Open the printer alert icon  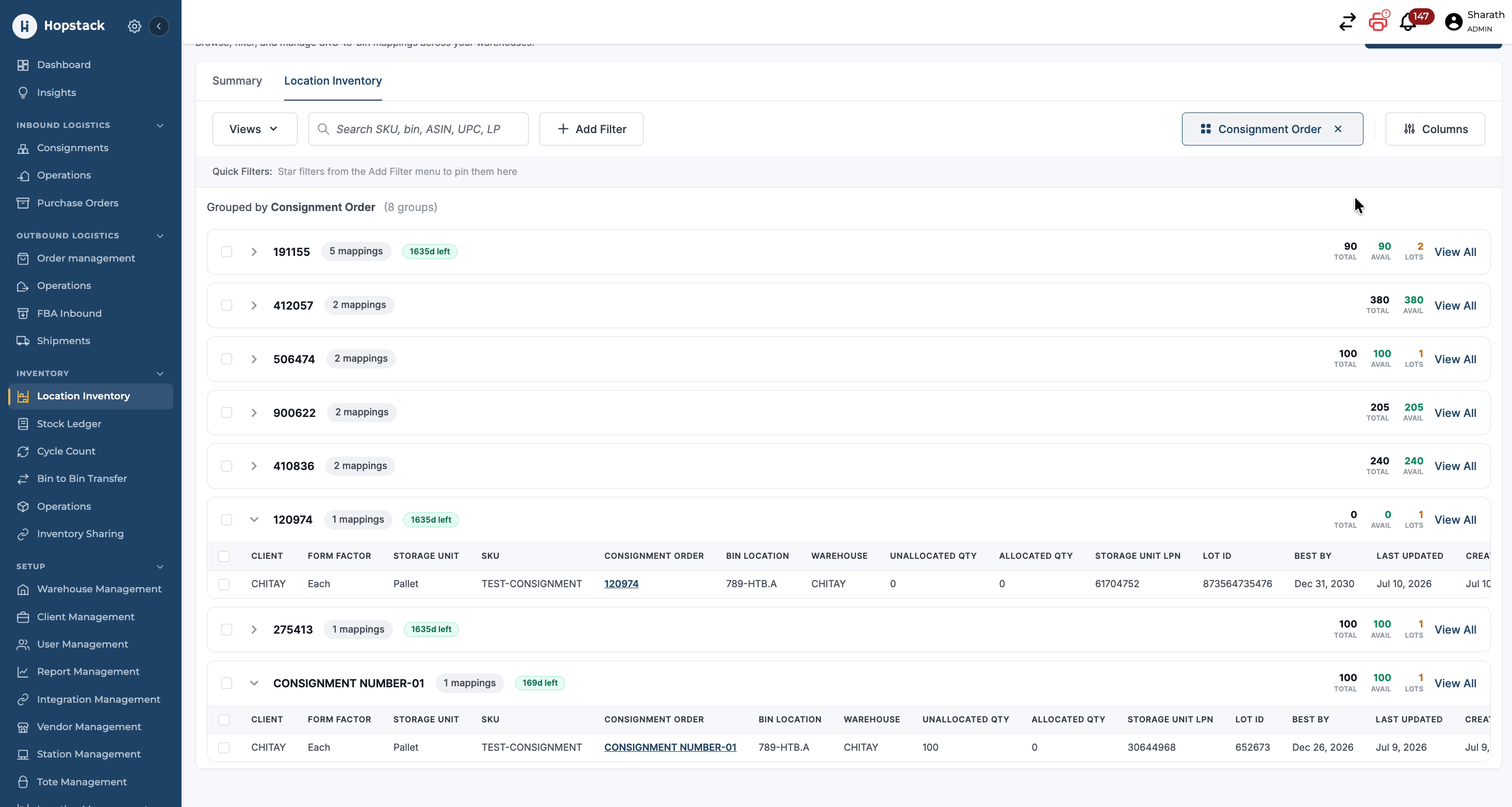1379,21
